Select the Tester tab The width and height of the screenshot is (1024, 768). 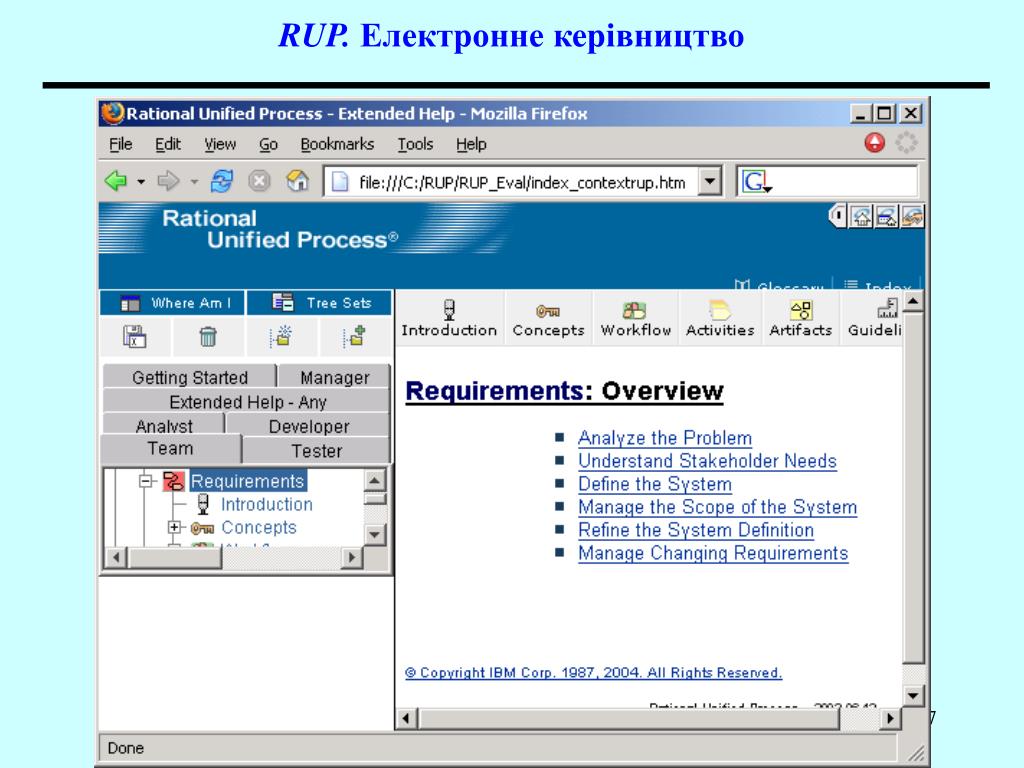316,450
